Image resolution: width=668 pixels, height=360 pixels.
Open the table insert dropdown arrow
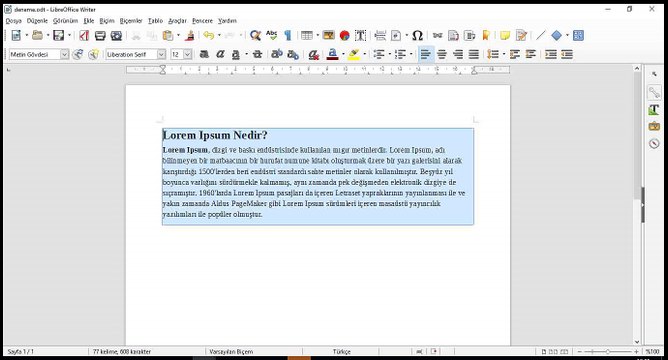coord(317,35)
